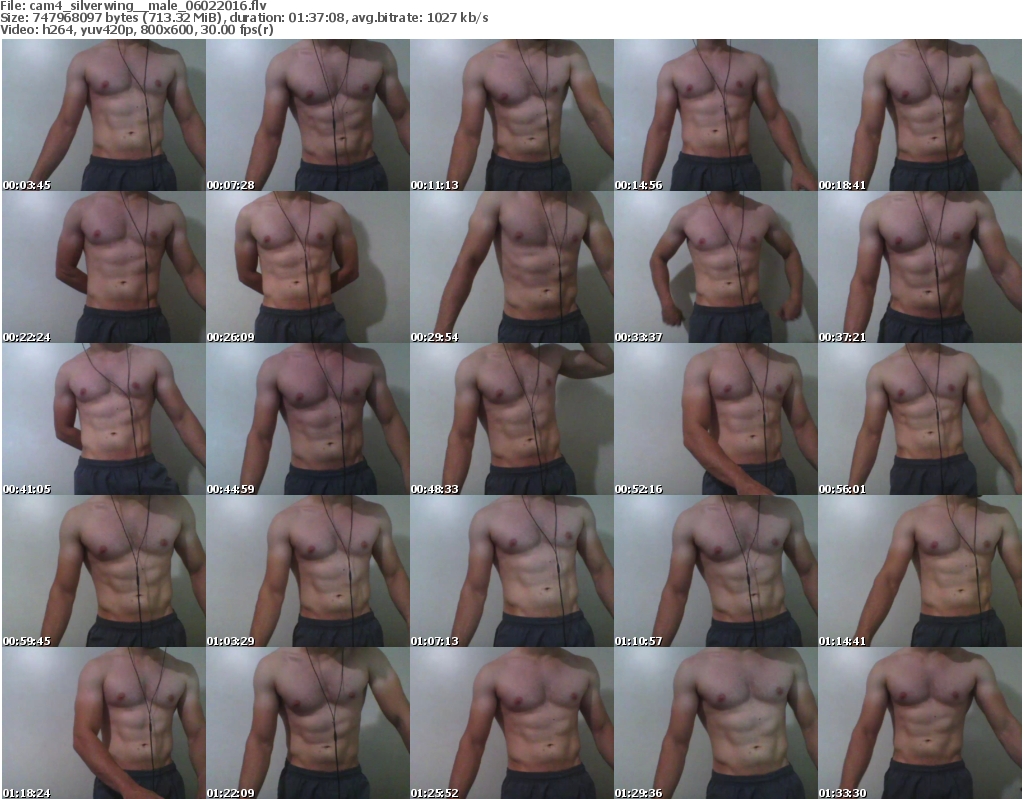
Task: Choose the frame at 00:14:56
Action: pyautogui.click(x=716, y=115)
